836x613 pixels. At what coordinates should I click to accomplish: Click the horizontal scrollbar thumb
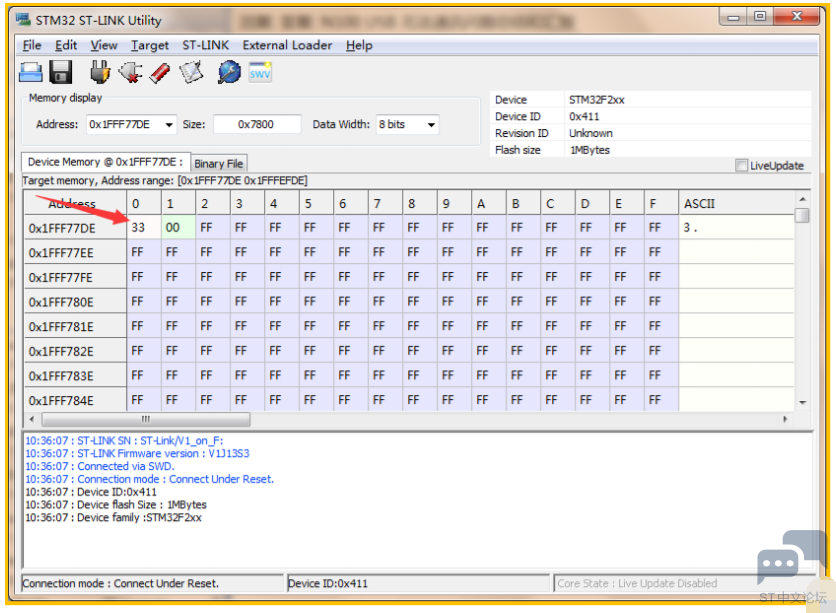(146, 420)
